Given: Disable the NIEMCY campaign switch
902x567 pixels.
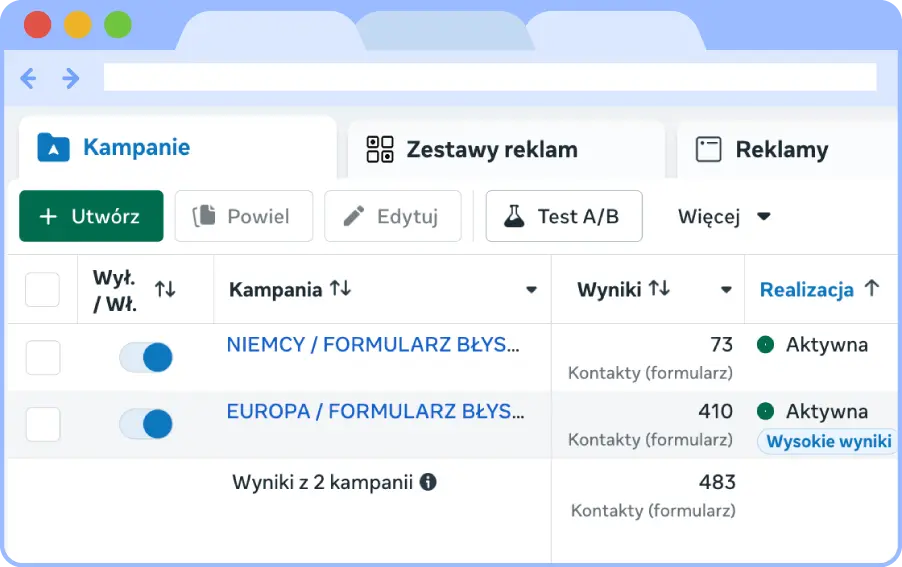Looking at the screenshot, I should (x=146, y=357).
